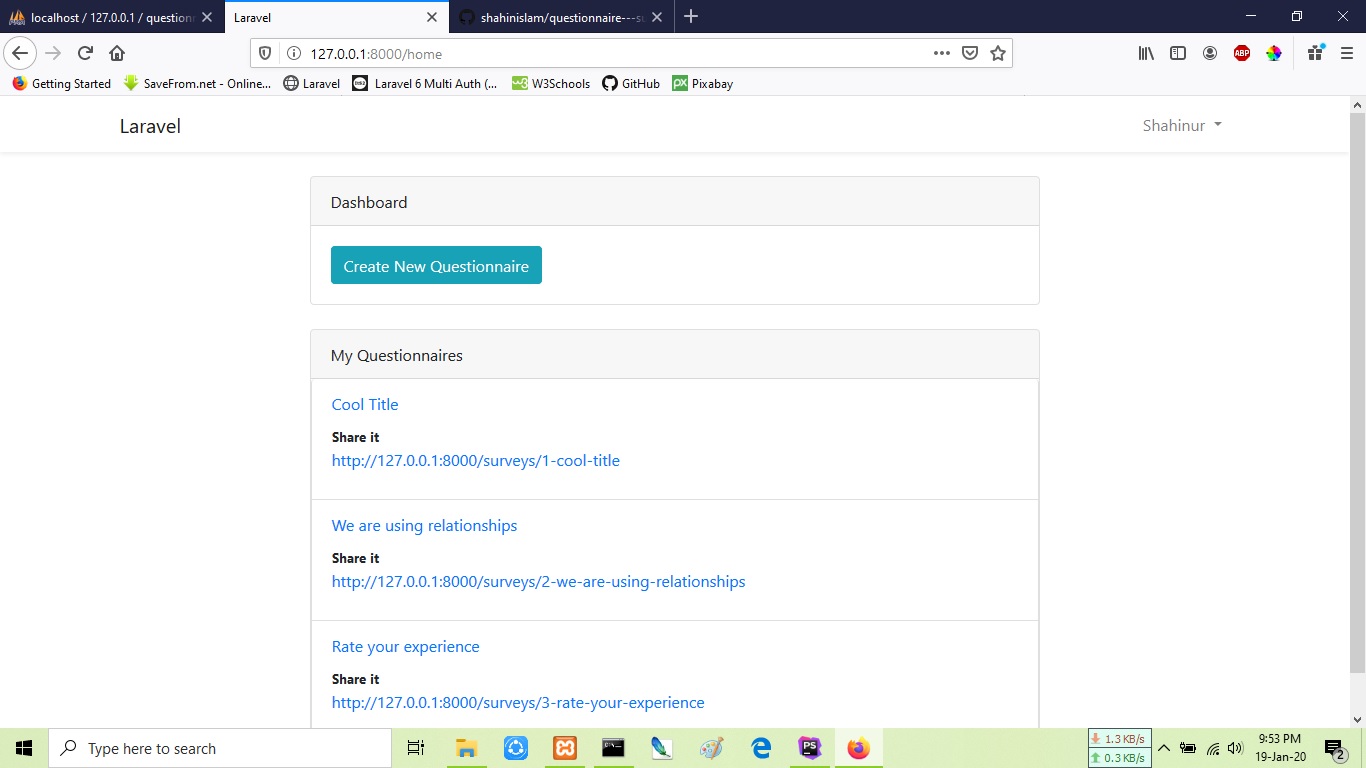
Task: Bookmark this page with the star
Action: pyautogui.click(x=997, y=53)
